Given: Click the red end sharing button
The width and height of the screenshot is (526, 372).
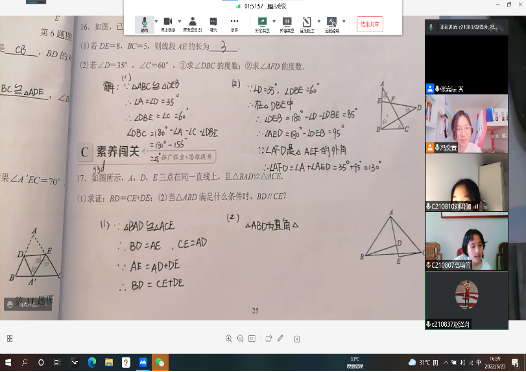Looking at the screenshot, I should 370,24.
